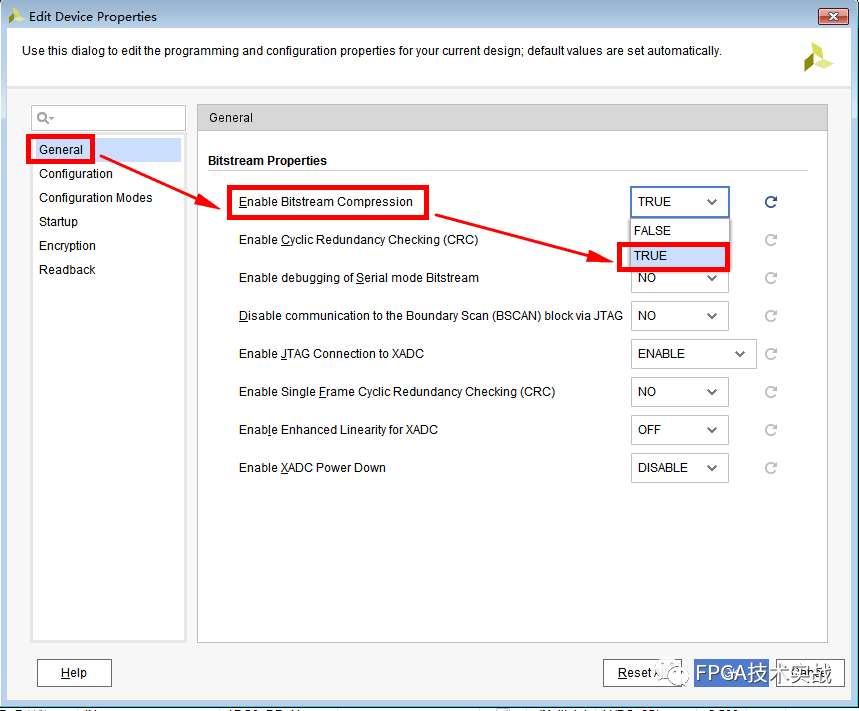Go to the Readback category
Viewport: 859px width, 711px height.
[67, 270]
